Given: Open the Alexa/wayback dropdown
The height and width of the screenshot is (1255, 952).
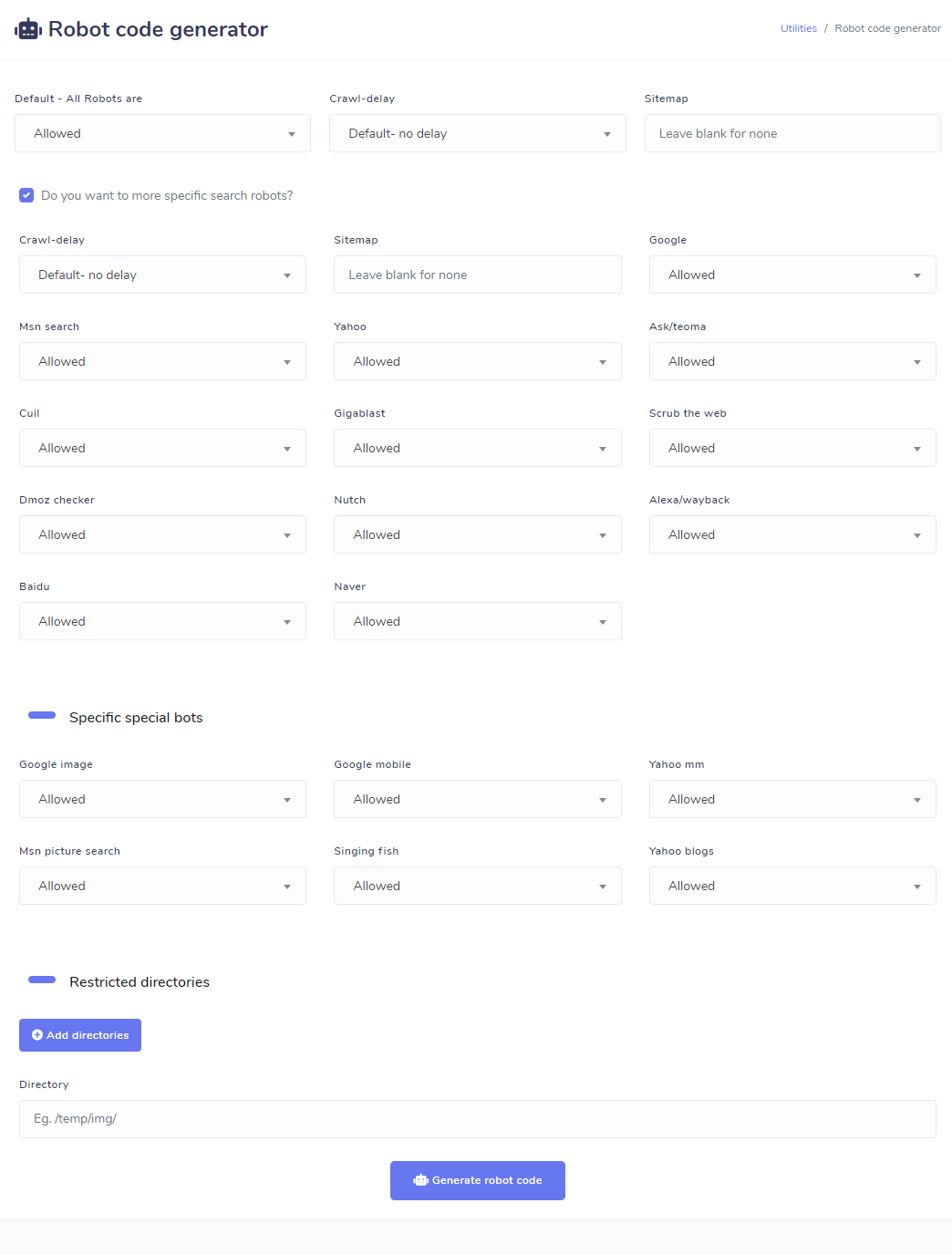Looking at the screenshot, I should [792, 534].
